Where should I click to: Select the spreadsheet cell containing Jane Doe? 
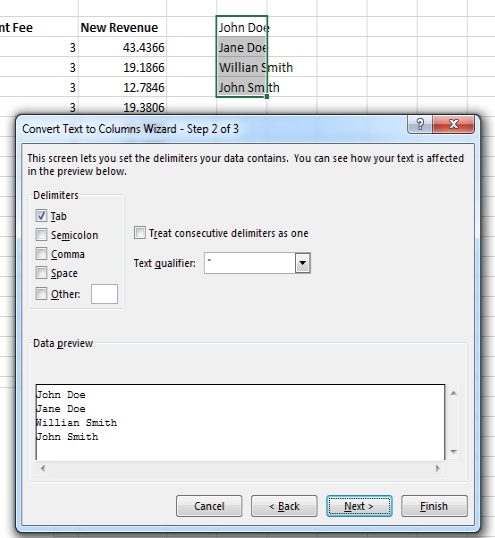242,47
